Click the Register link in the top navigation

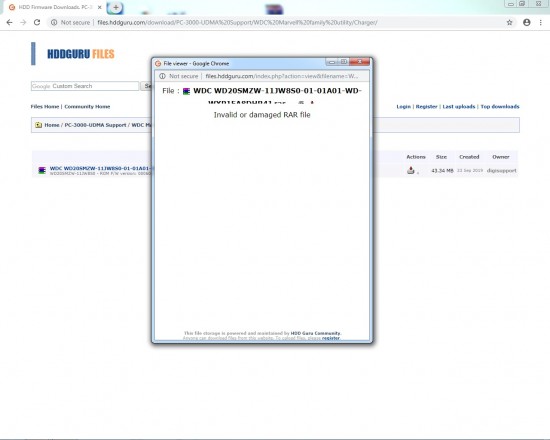tap(426, 107)
